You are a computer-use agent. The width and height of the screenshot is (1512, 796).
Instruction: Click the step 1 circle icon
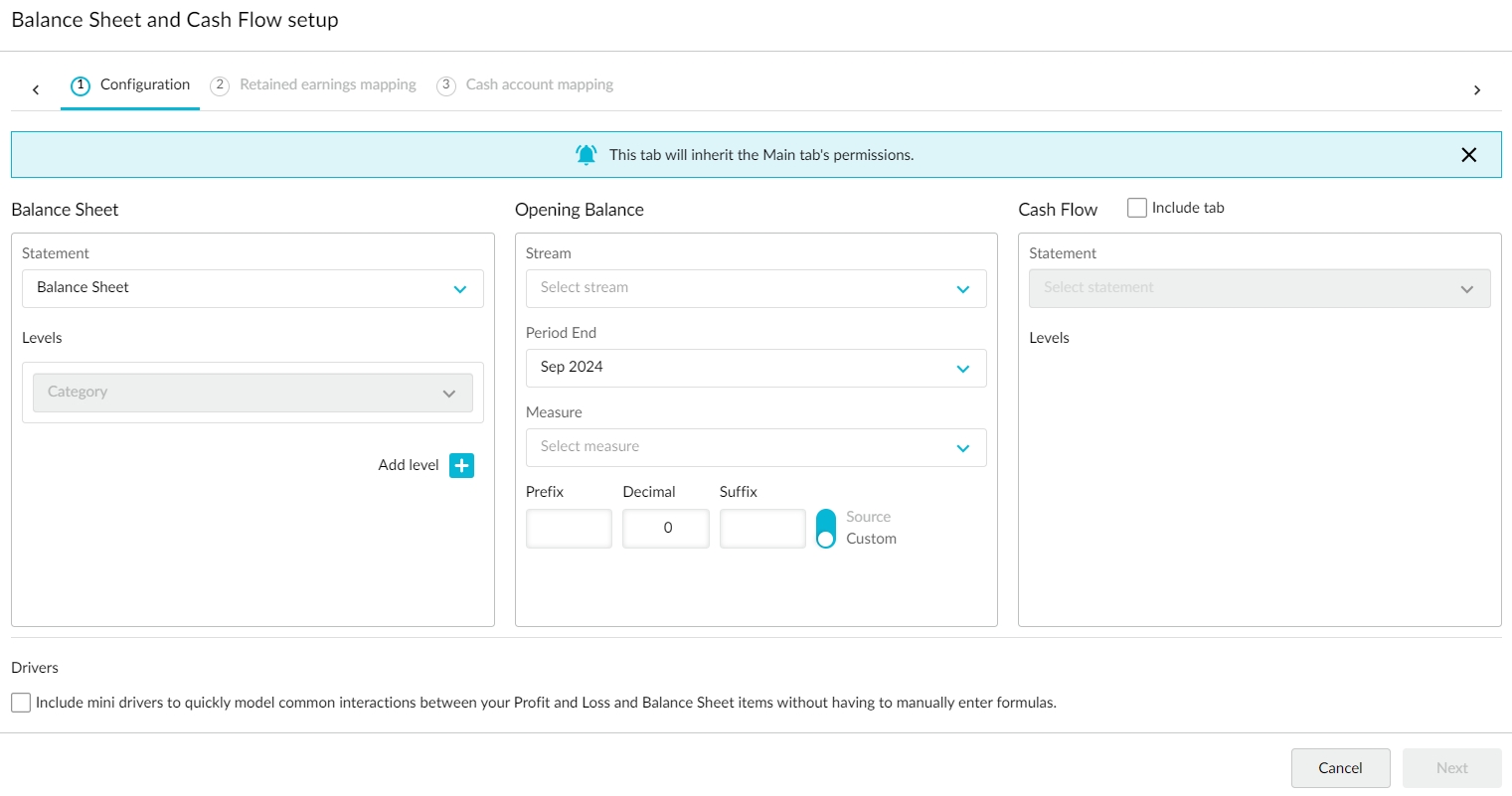(81, 85)
